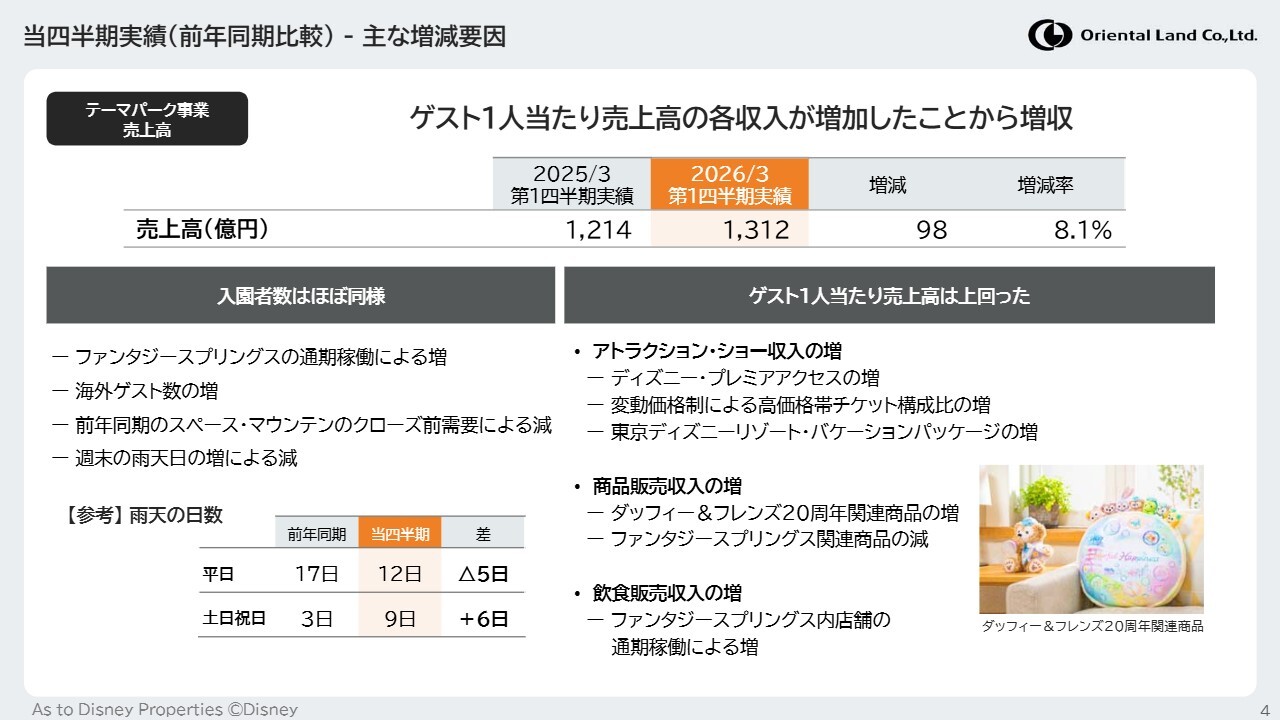The width and height of the screenshot is (1280, 720).
Task: Click the 12日 cell
Action: (400, 575)
